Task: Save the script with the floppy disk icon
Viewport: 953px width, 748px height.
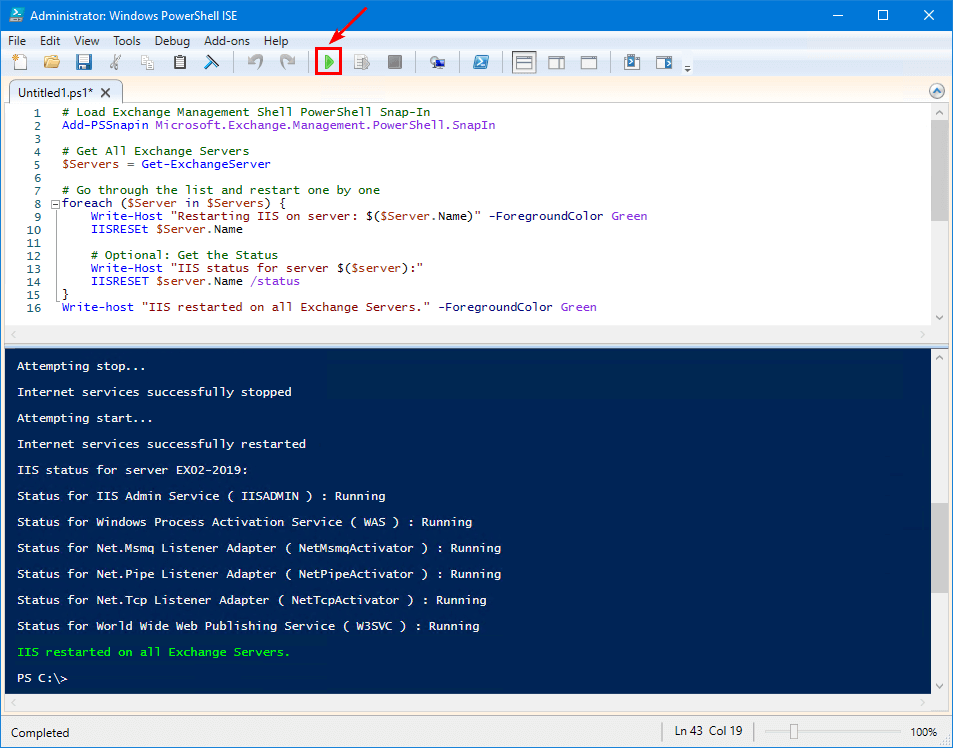Action: point(84,62)
